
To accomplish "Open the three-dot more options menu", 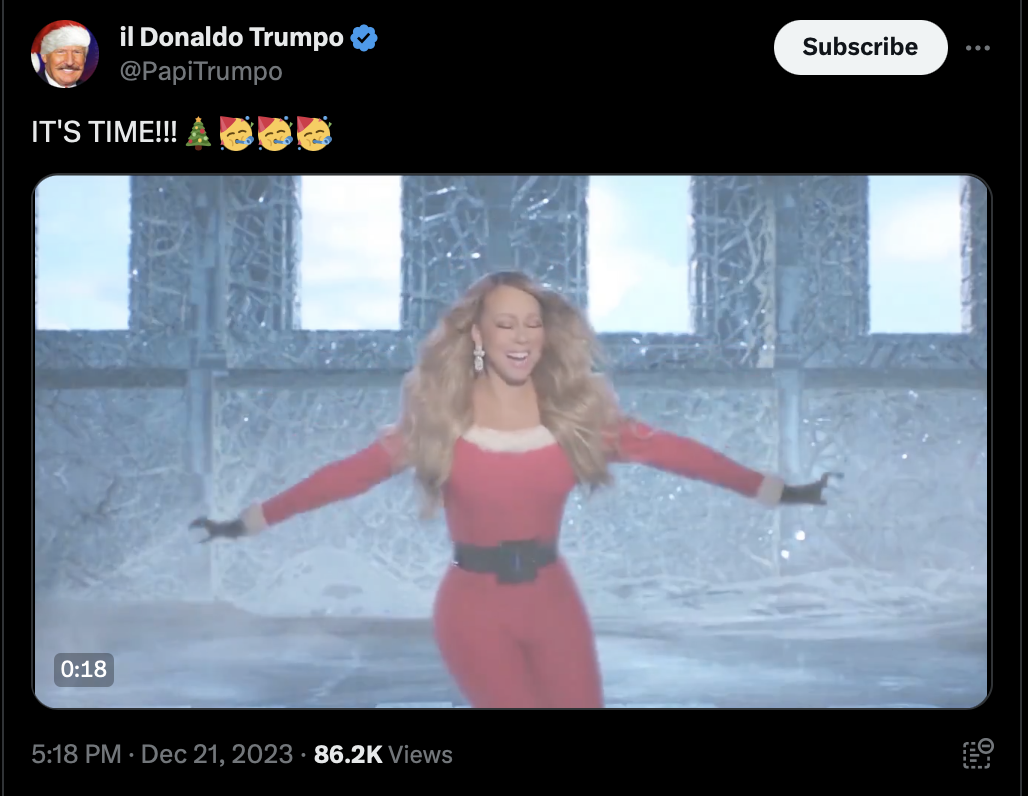I will (978, 48).
